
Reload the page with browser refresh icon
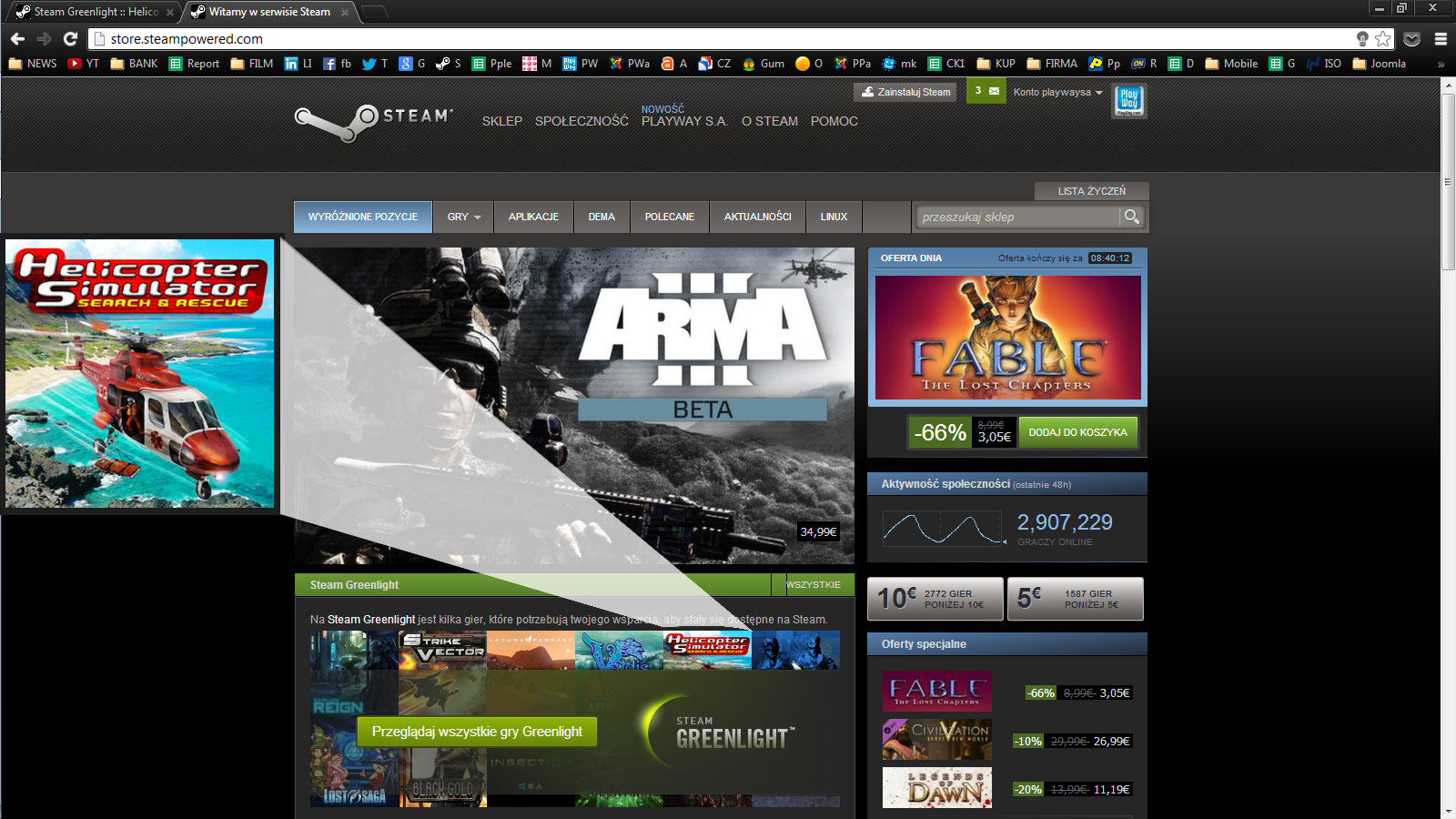[x=70, y=38]
